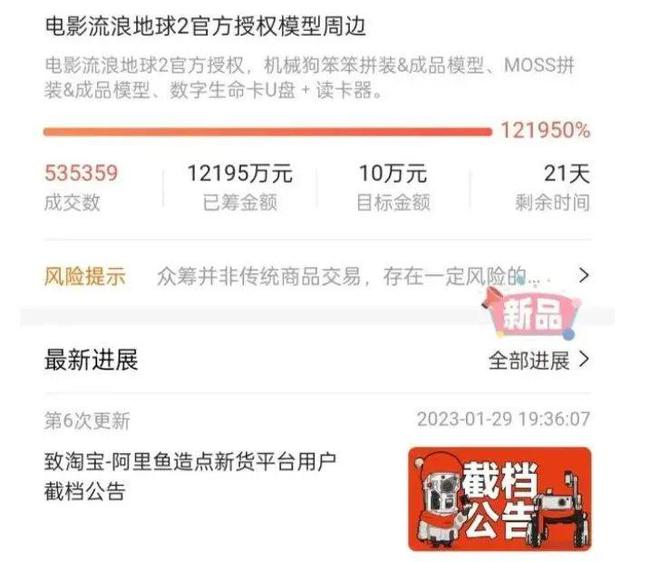This screenshot has width=660, height=562.
Task: Click the funding progress bar
Action: click(268, 132)
